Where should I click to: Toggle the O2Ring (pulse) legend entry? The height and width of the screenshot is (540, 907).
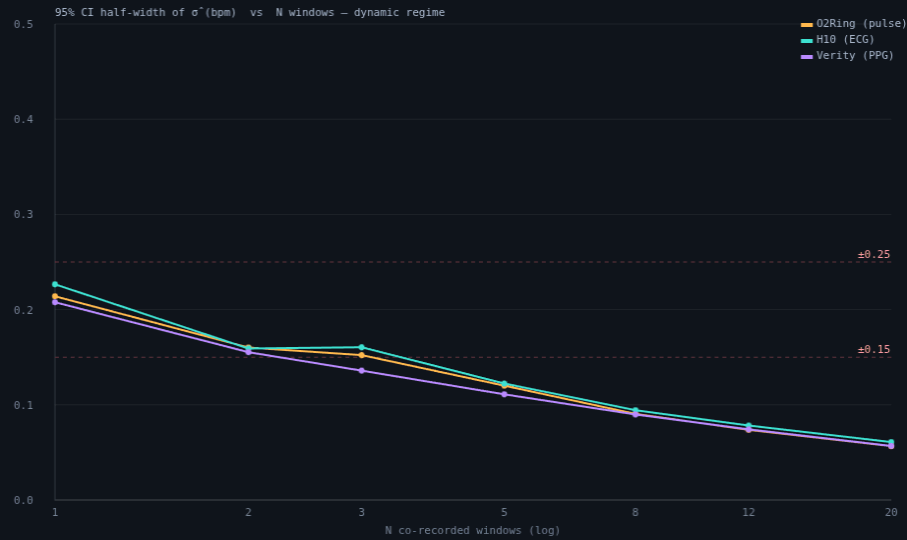pyautogui.click(x=853, y=24)
